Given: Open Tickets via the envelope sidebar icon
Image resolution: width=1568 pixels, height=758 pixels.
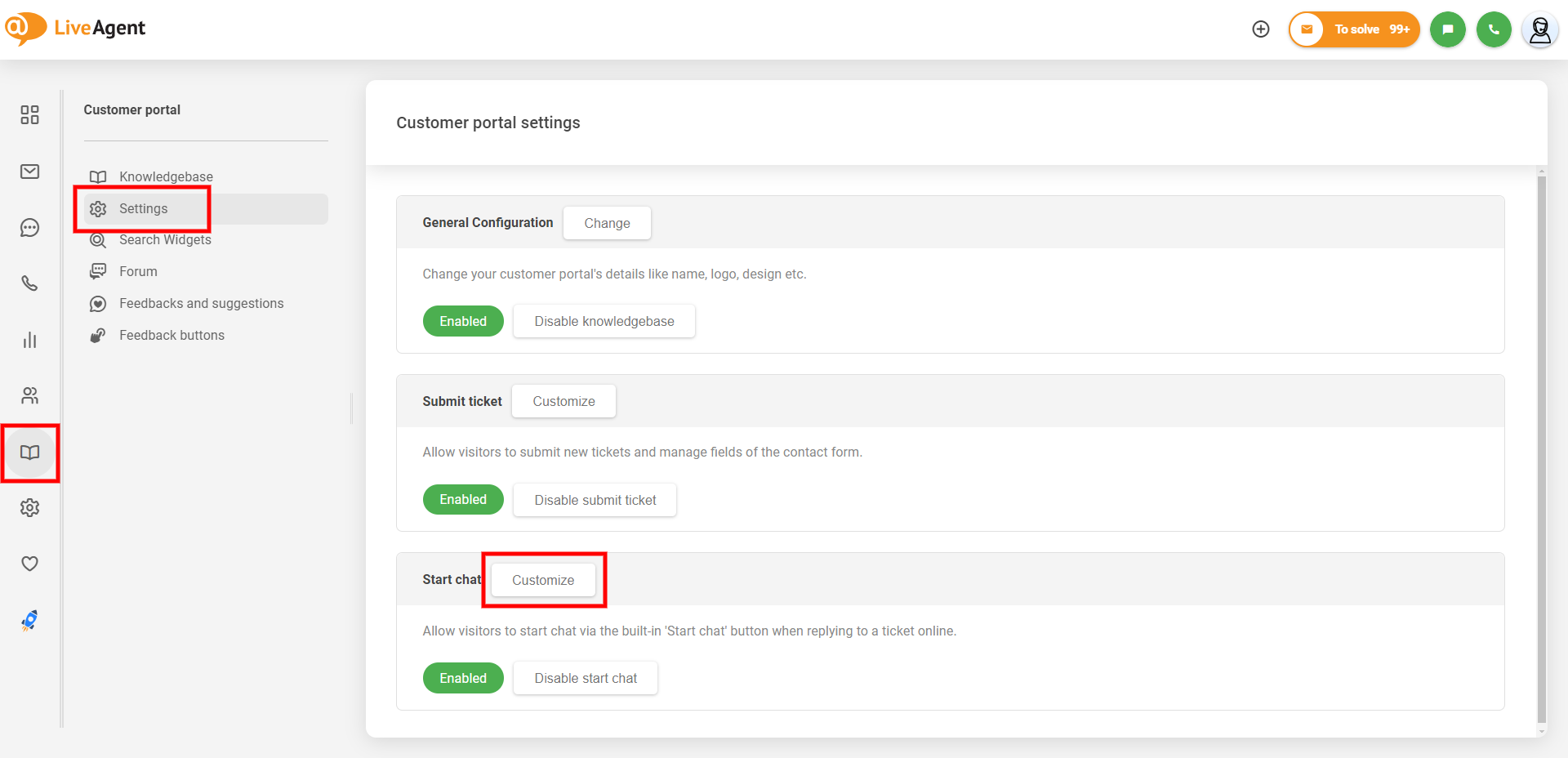Looking at the screenshot, I should 30,172.
